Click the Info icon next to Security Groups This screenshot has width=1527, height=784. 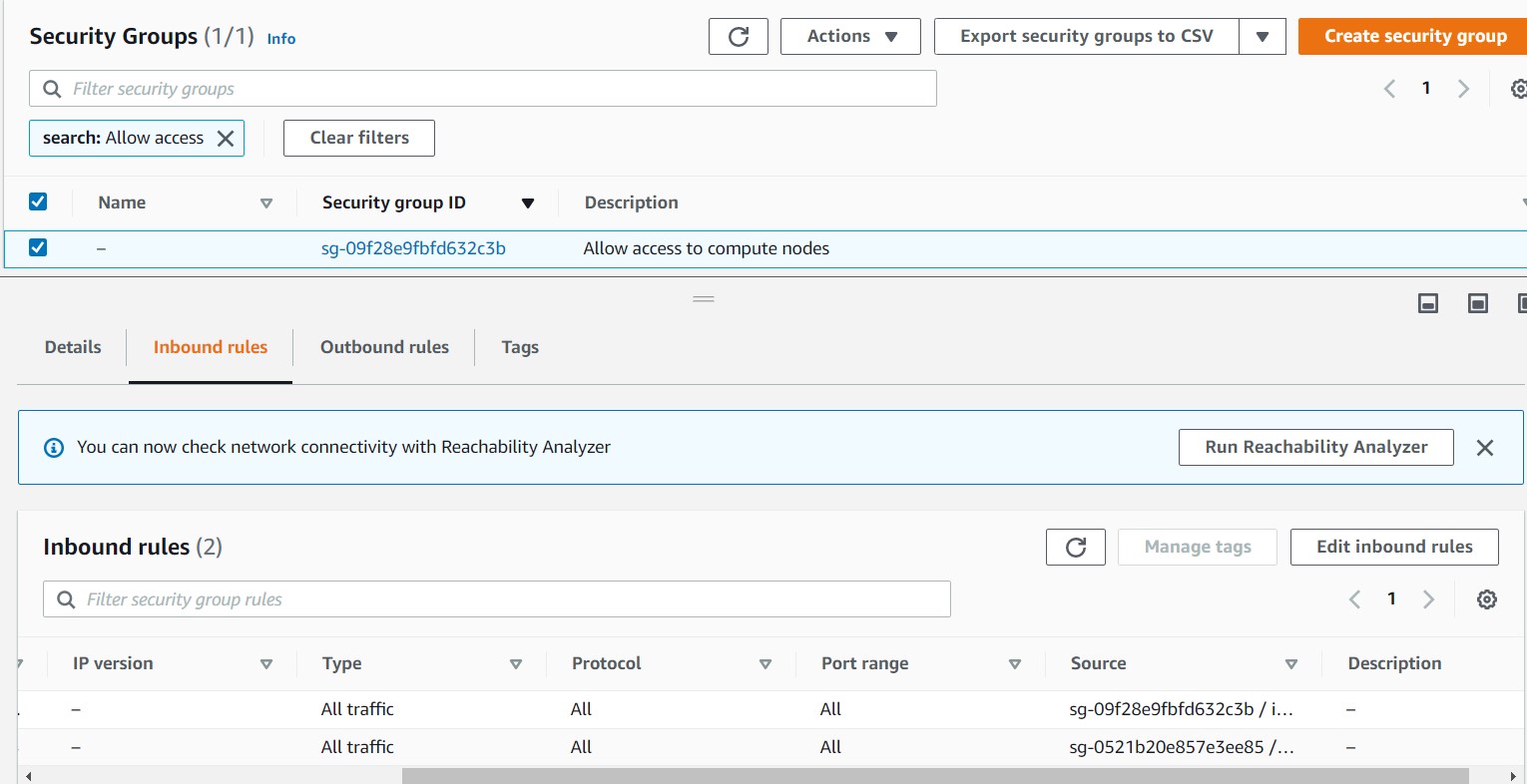coord(280,39)
